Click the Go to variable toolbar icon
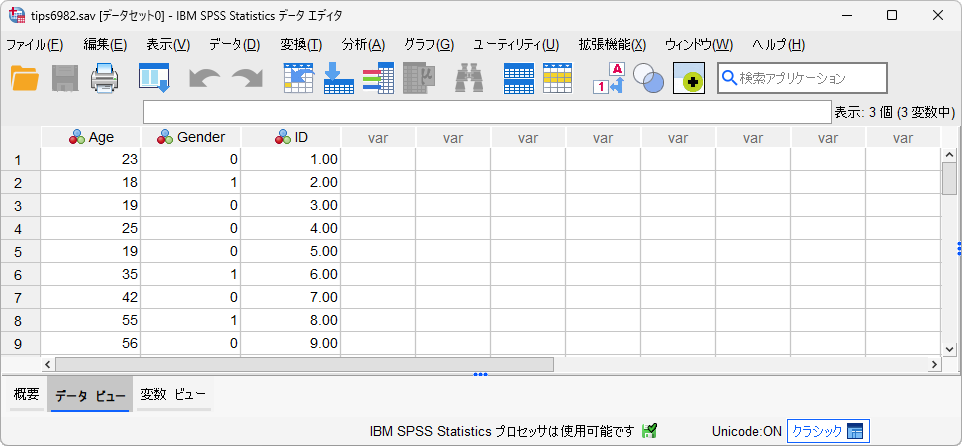This screenshot has width=962, height=446. pos(339,78)
